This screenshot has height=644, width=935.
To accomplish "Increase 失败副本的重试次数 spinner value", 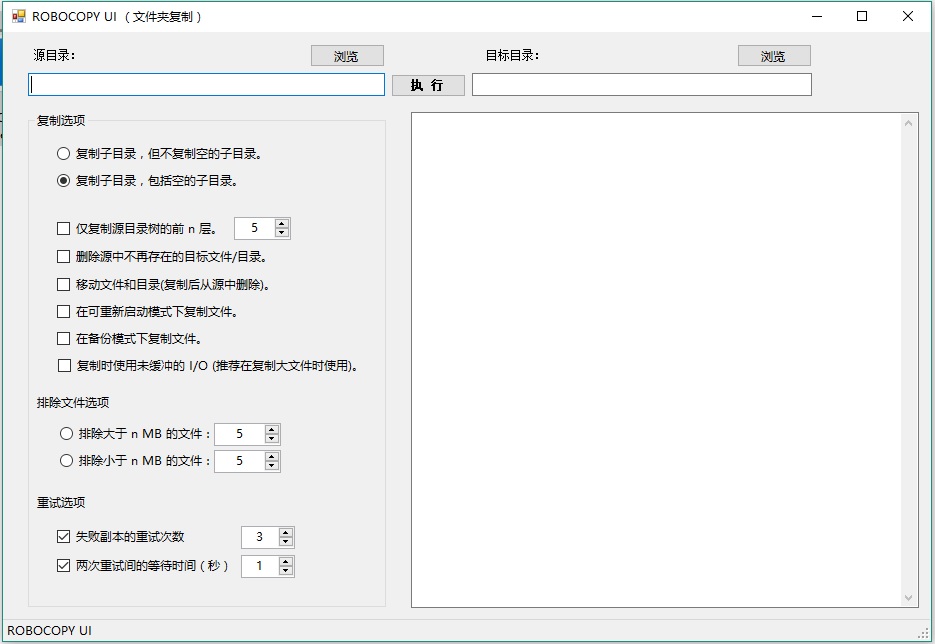I will click(286, 532).
